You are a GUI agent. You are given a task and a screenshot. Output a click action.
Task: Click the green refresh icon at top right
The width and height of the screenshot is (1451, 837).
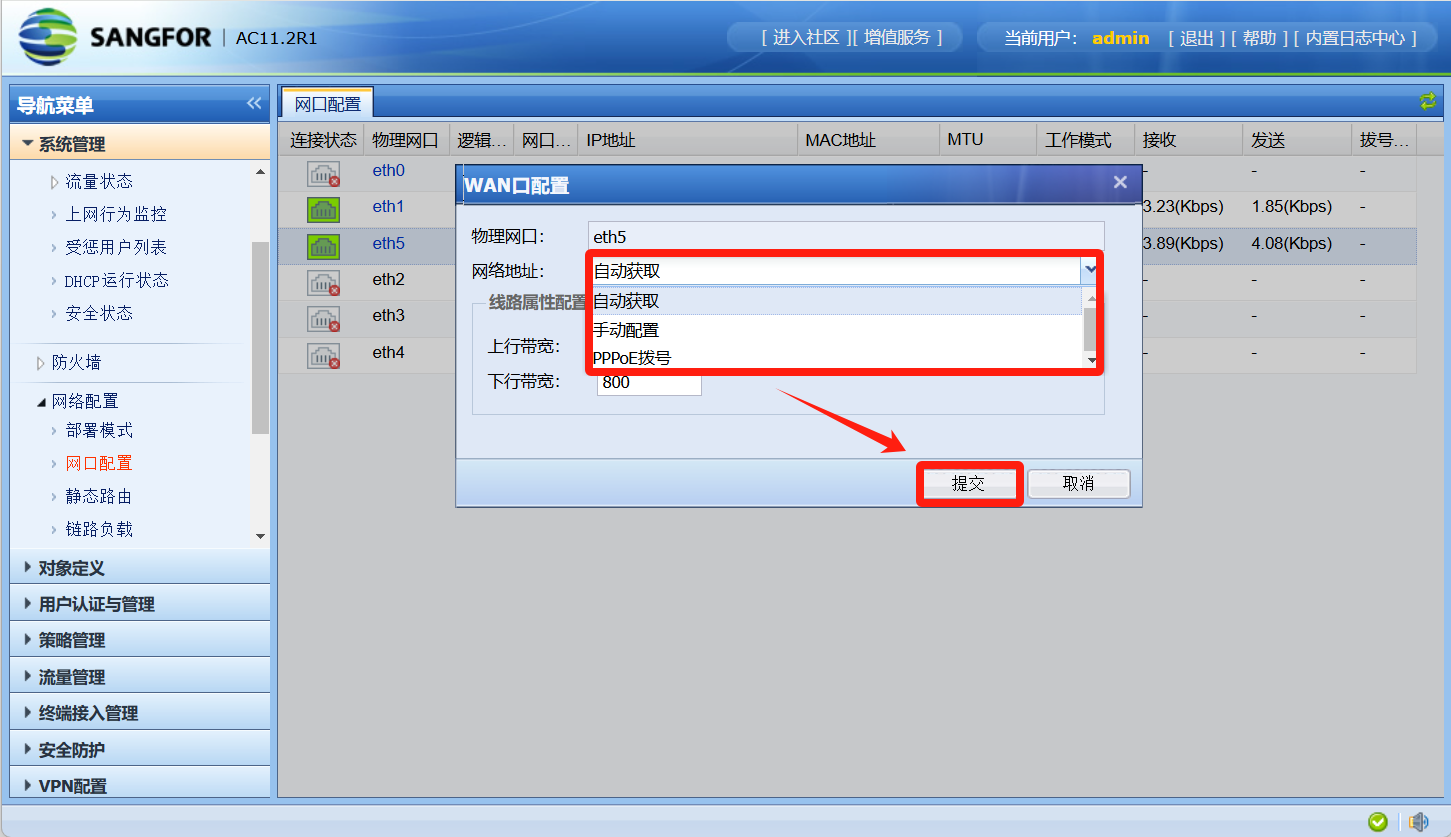point(1427,101)
